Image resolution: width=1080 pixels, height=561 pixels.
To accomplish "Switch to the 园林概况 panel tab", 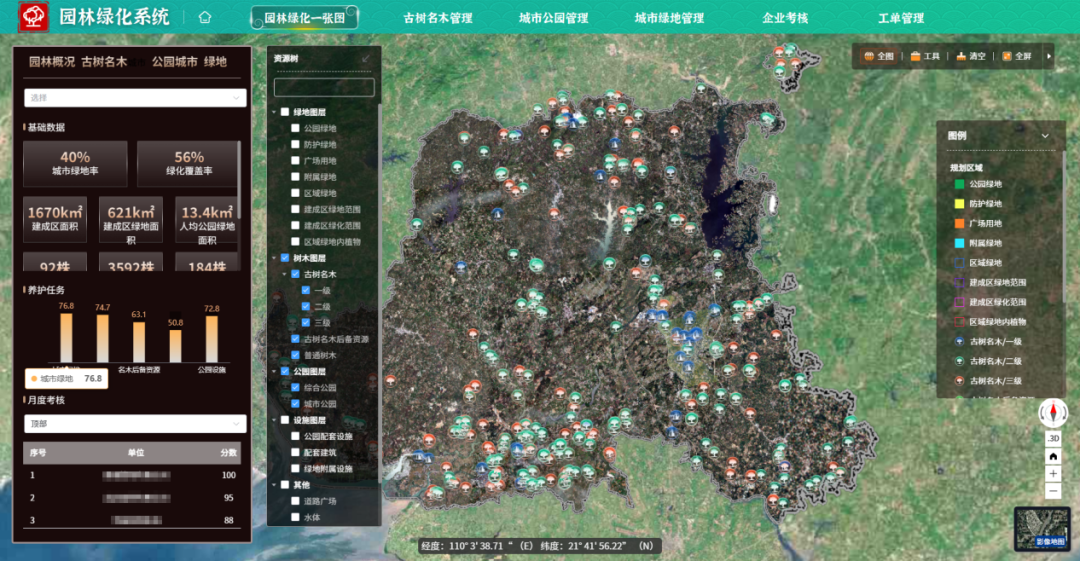I will point(52,61).
